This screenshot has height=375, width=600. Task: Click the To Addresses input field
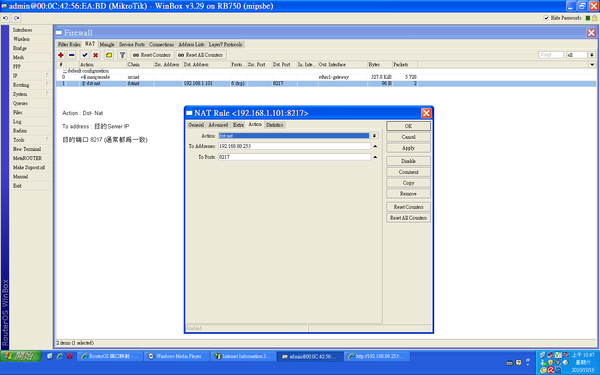point(294,146)
